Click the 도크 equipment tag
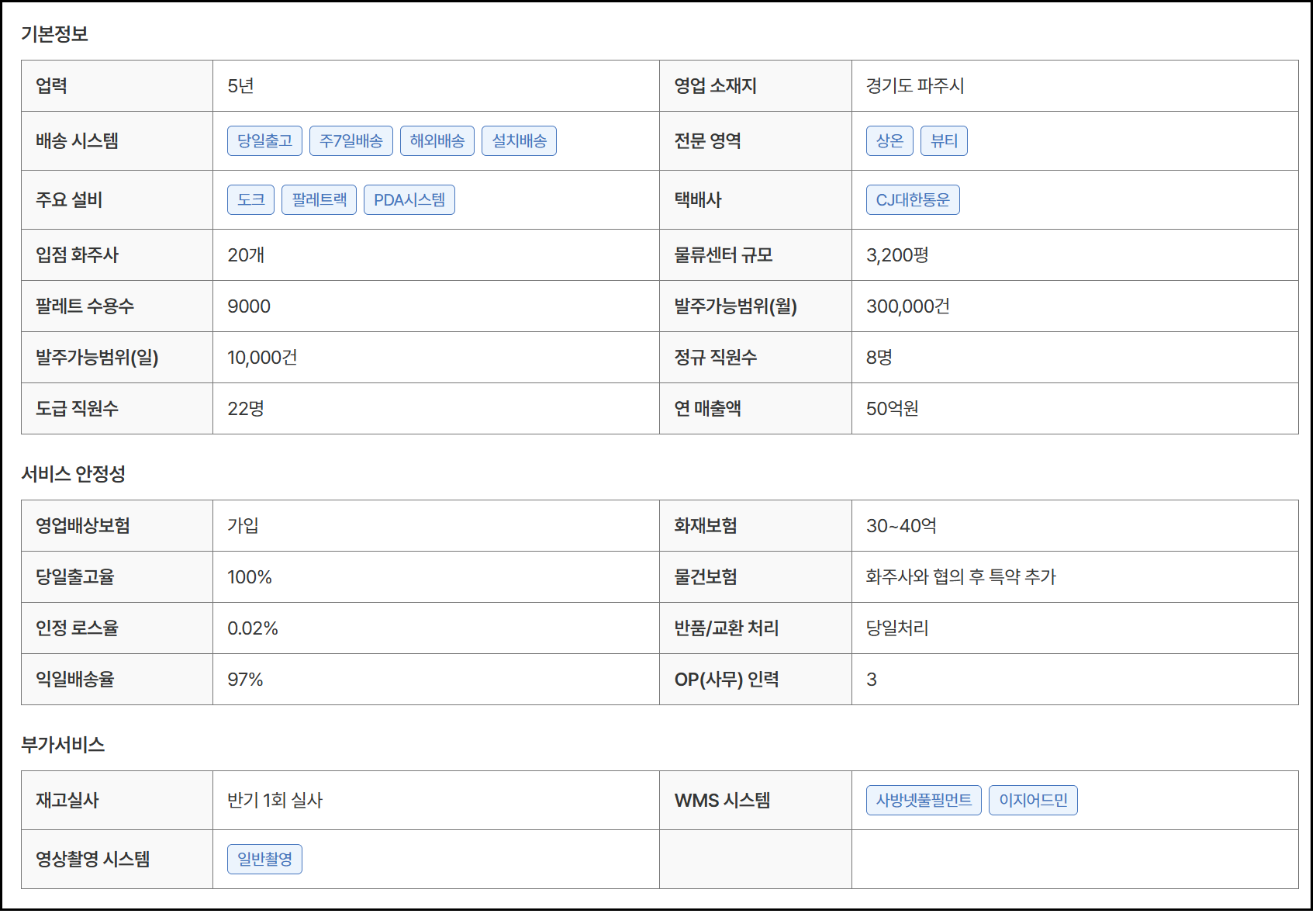The width and height of the screenshot is (1316, 917). pos(250,200)
